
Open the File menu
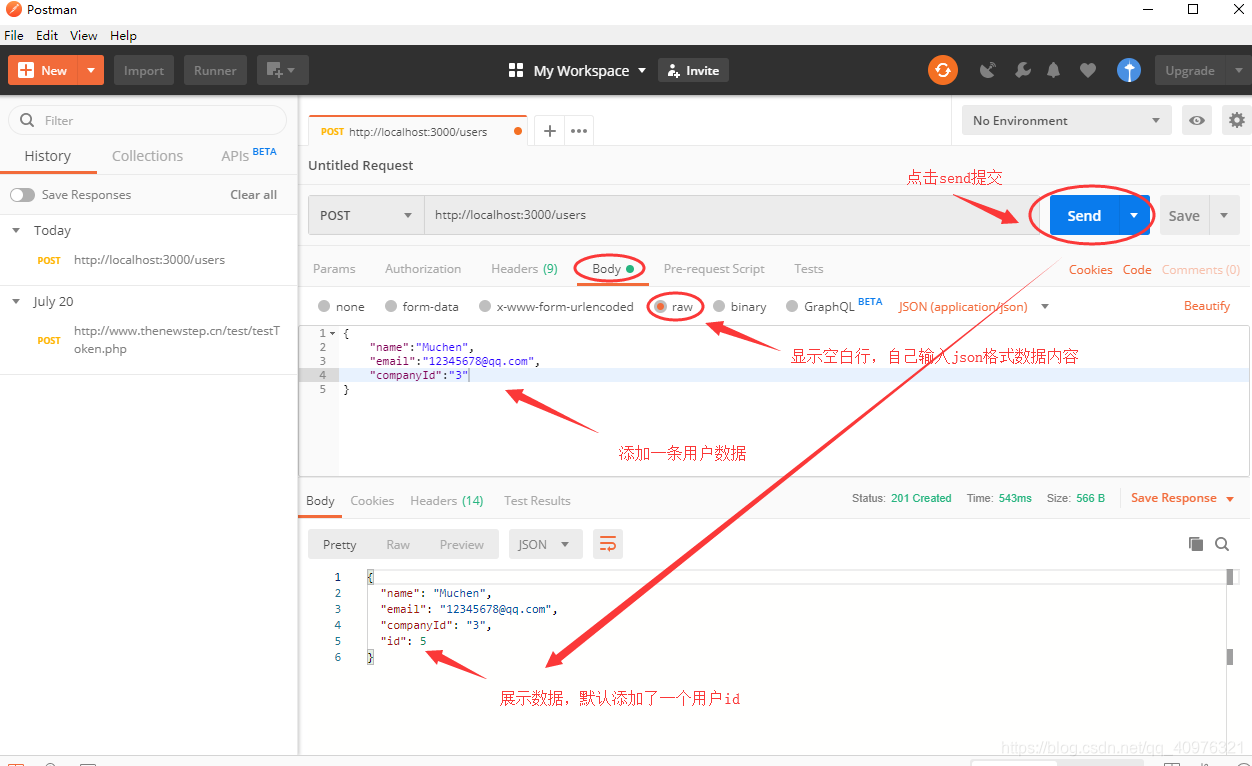(x=14, y=35)
